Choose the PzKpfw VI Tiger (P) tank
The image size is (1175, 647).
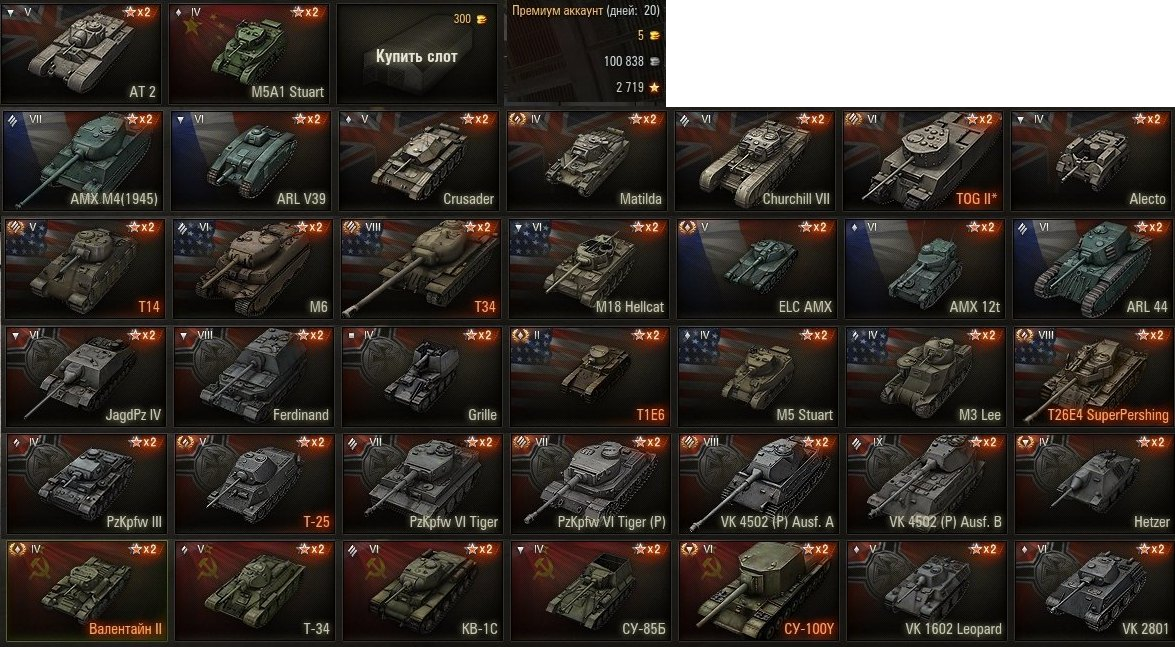589,484
